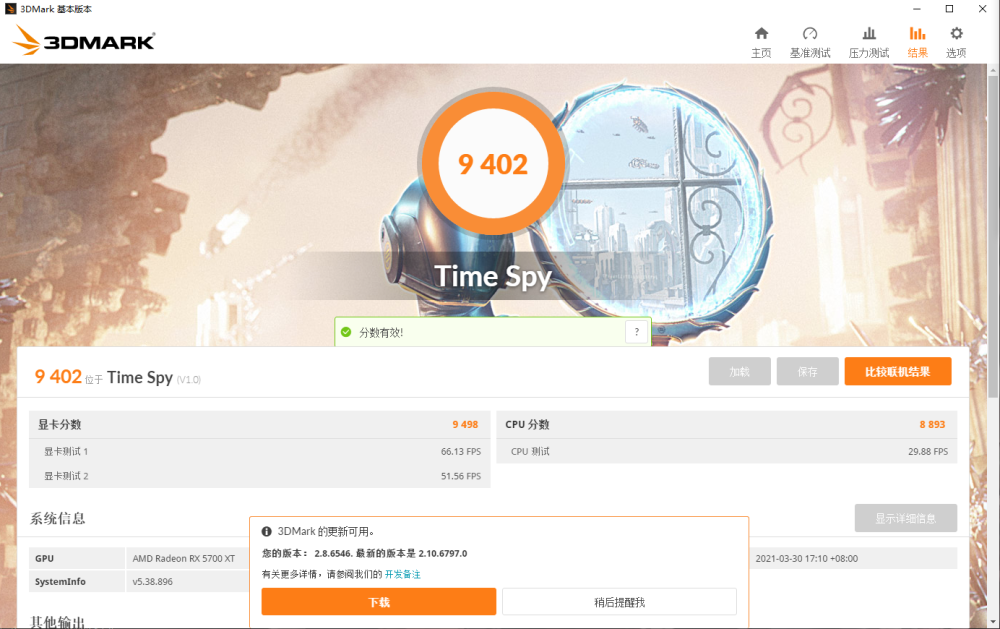Select the 显卡测试 1 row

pos(260,451)
